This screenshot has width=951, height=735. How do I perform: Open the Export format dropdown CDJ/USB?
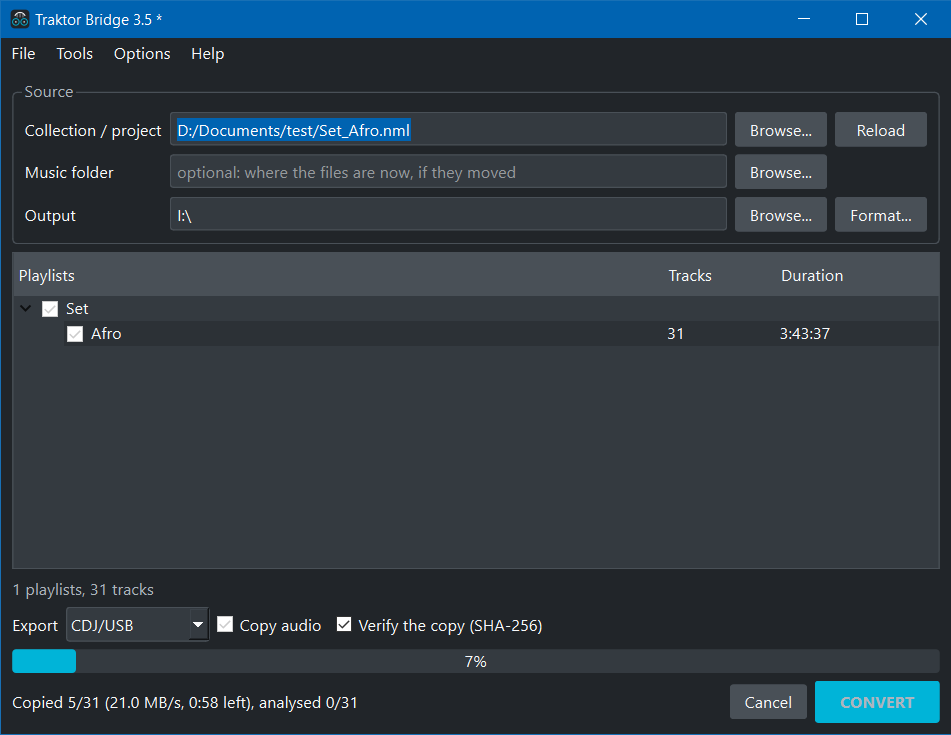[138, 625]
